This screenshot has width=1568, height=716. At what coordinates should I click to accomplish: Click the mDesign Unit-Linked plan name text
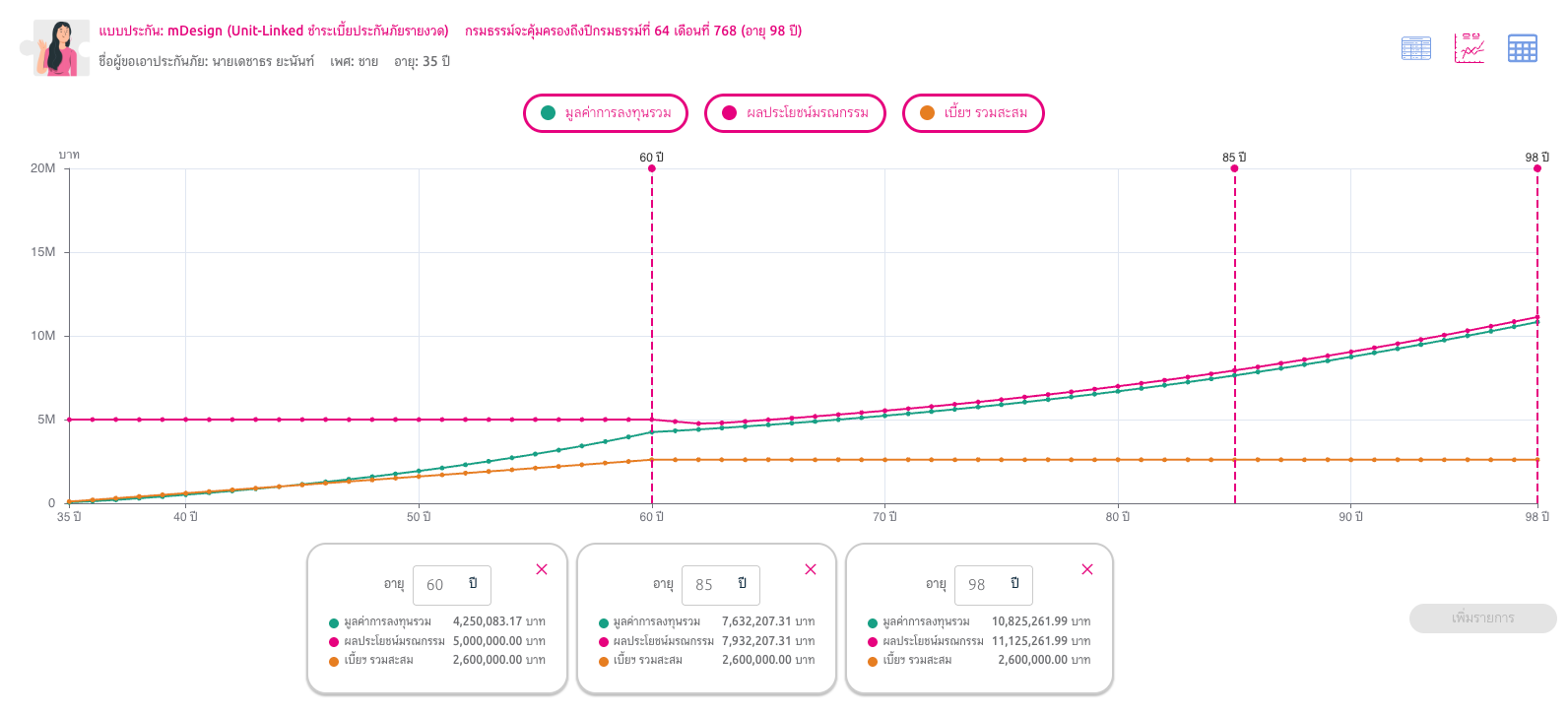coord(308,31)
